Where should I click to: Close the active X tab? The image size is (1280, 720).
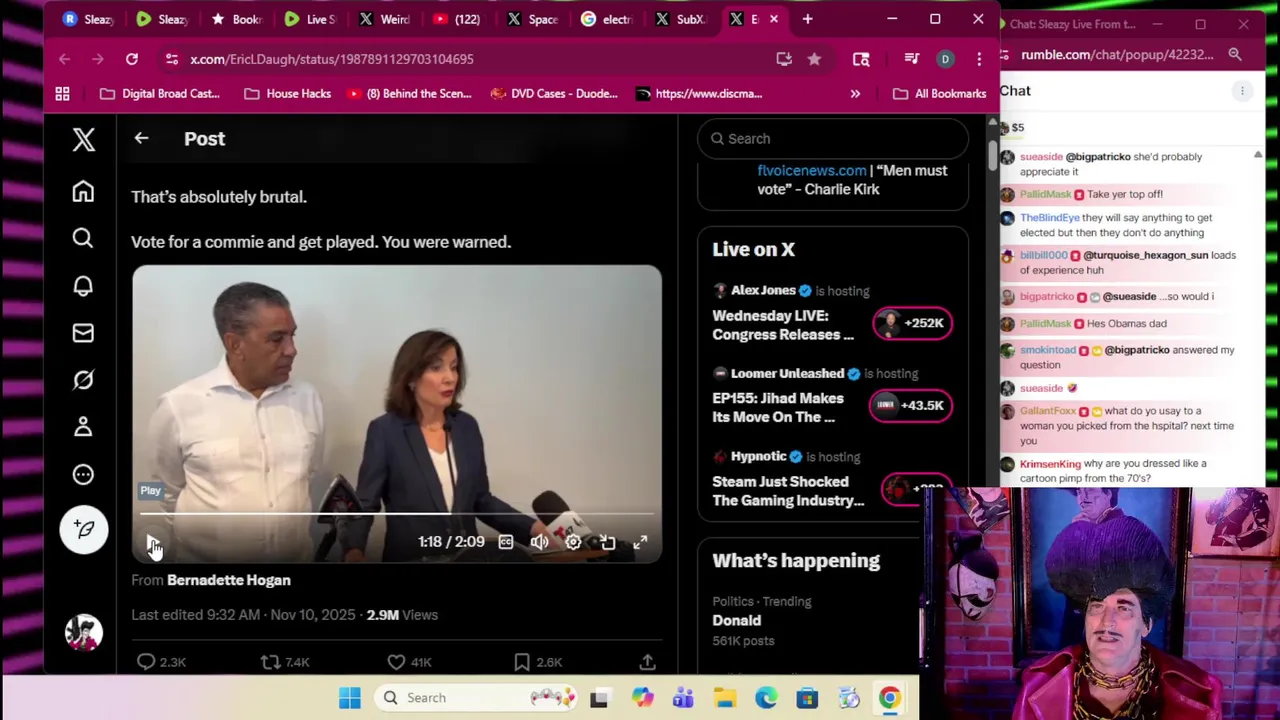(x=773, y=19)
